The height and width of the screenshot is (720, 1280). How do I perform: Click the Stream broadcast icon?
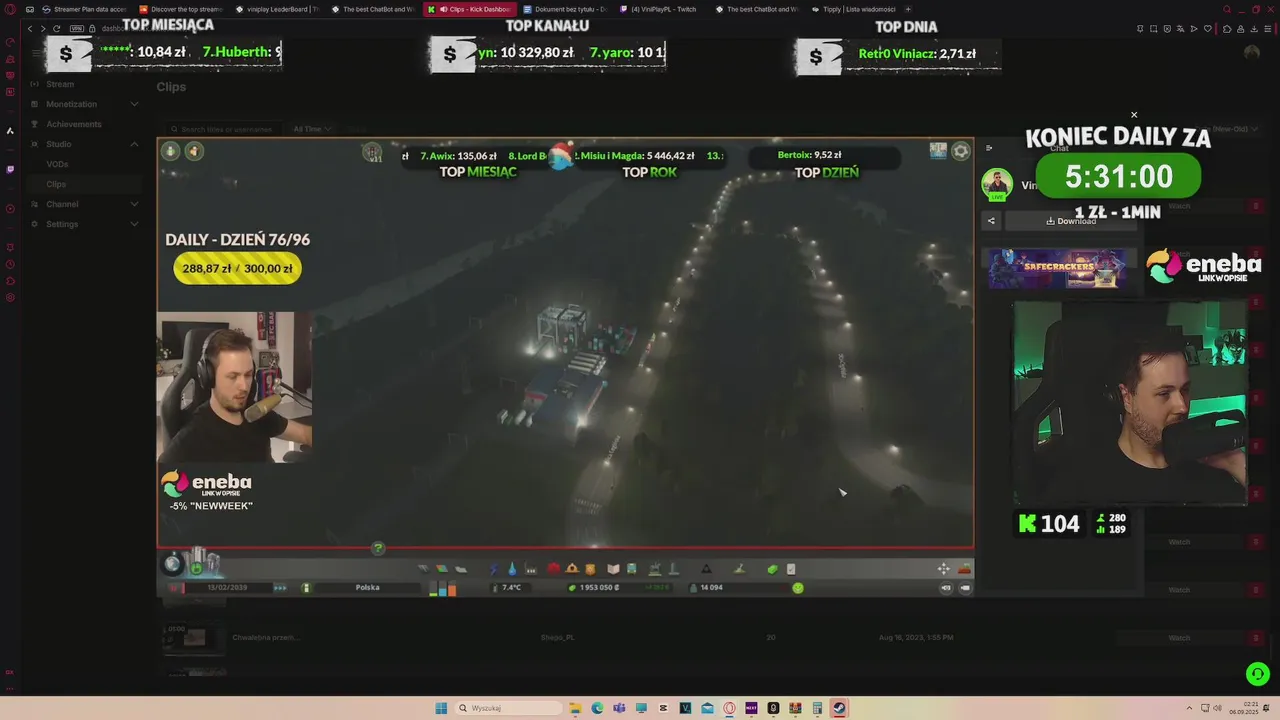[35, 84]
